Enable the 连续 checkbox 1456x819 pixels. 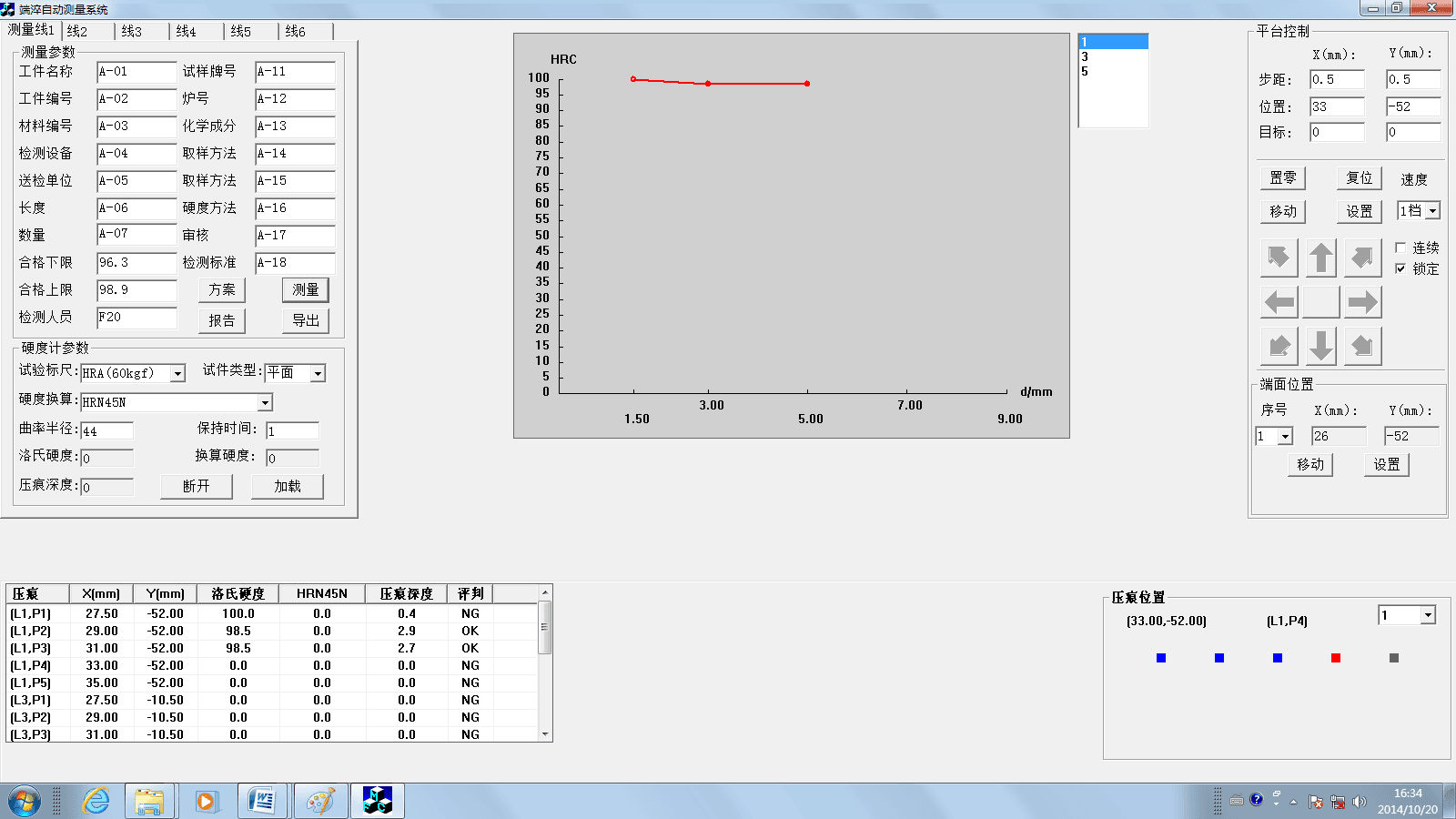pos(1400,248)
